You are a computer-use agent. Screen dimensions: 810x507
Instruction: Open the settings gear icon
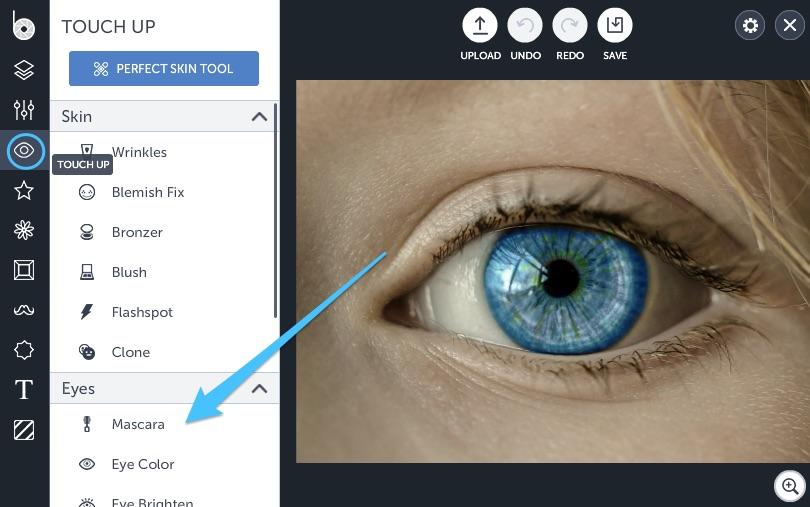(750, 25)
